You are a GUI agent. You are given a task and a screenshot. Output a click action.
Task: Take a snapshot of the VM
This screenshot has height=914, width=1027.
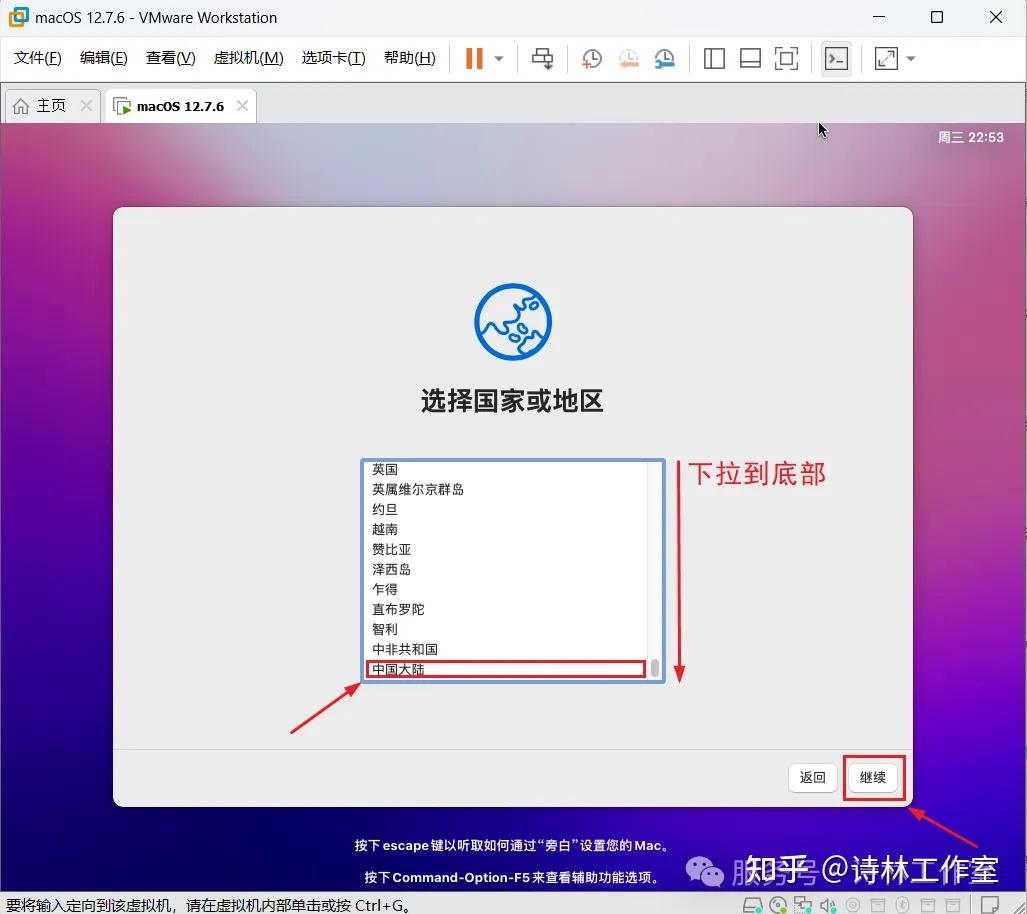coord(591,58)
